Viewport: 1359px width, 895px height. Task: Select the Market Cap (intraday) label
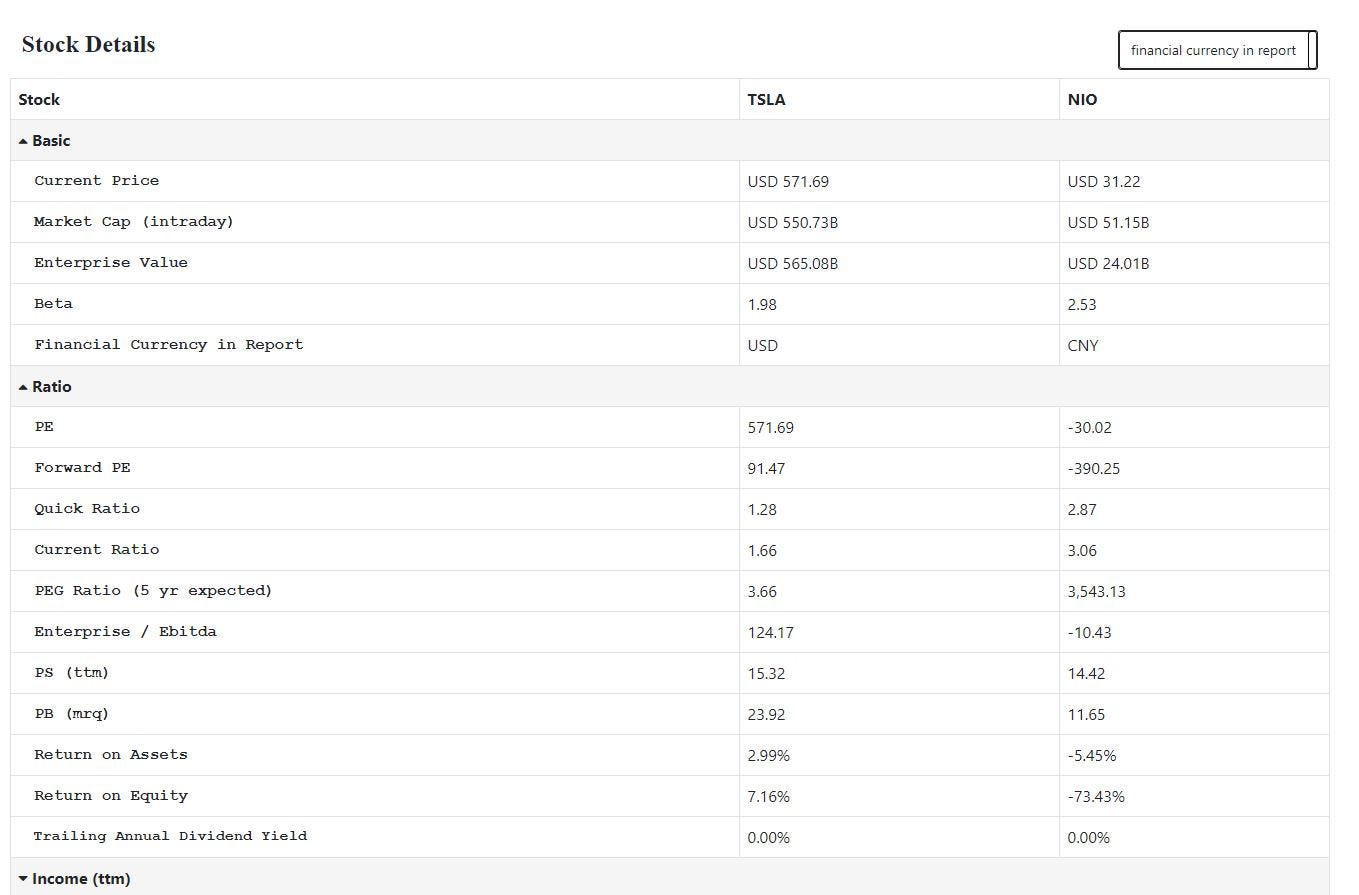(134, 222)
